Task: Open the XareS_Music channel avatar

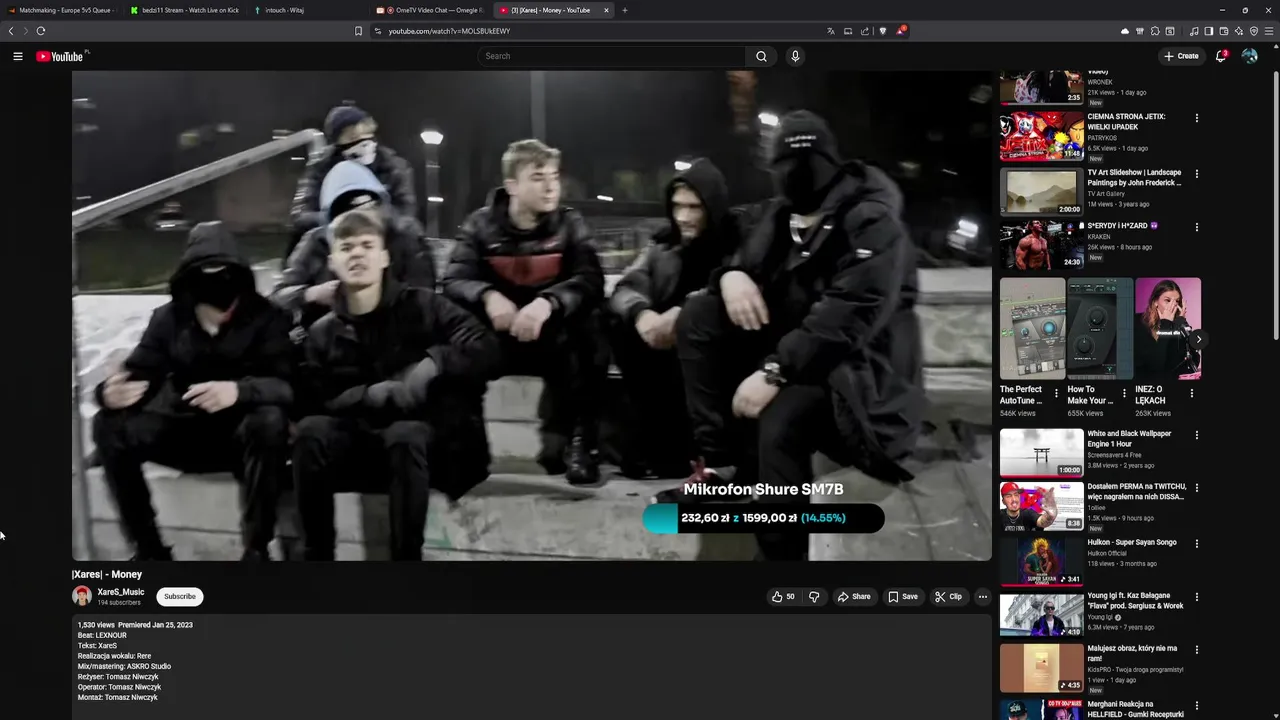Action: (82, 596)
